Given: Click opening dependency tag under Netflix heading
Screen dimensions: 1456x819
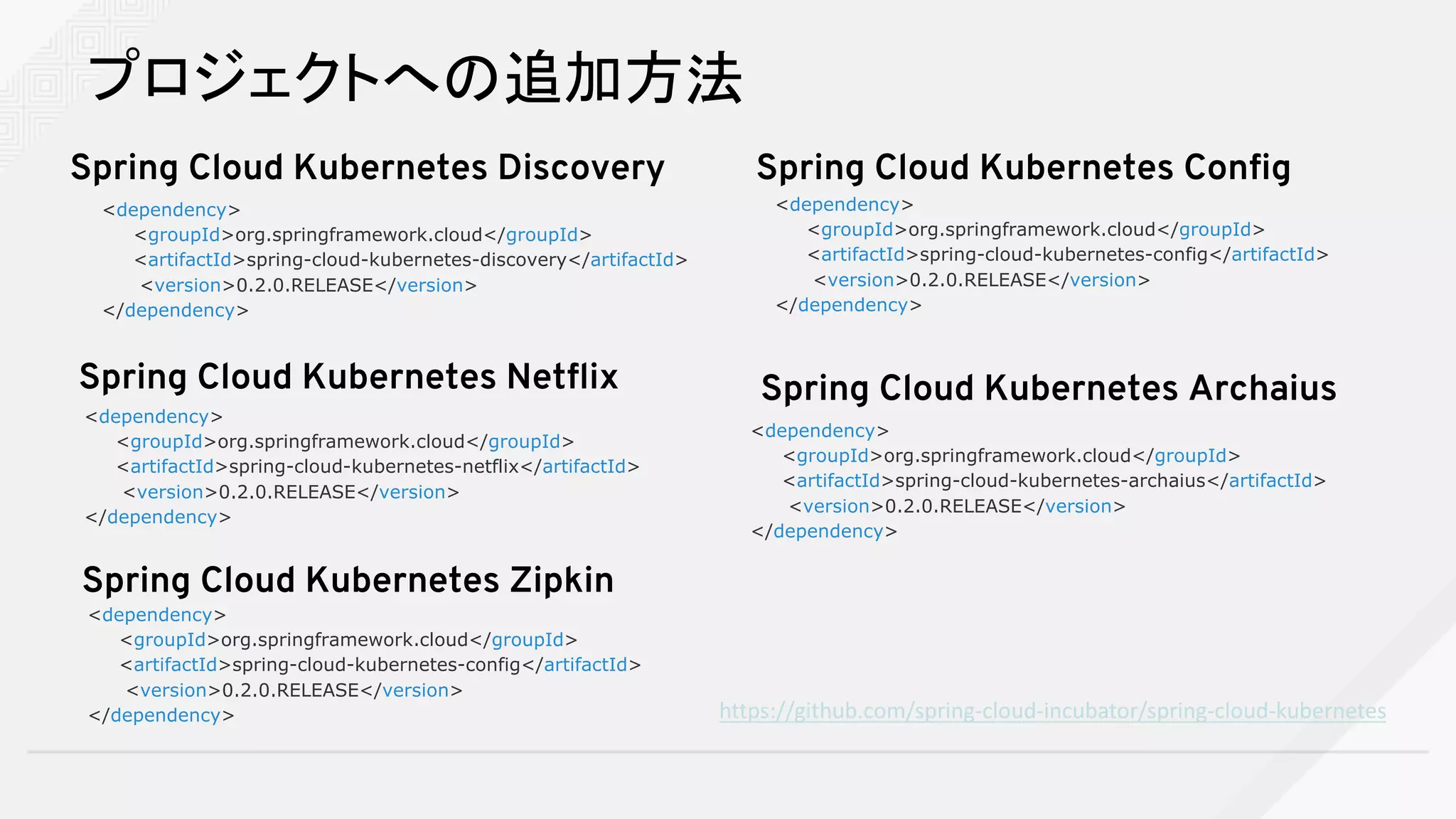Looking at the screenshot, I should 154,417.
